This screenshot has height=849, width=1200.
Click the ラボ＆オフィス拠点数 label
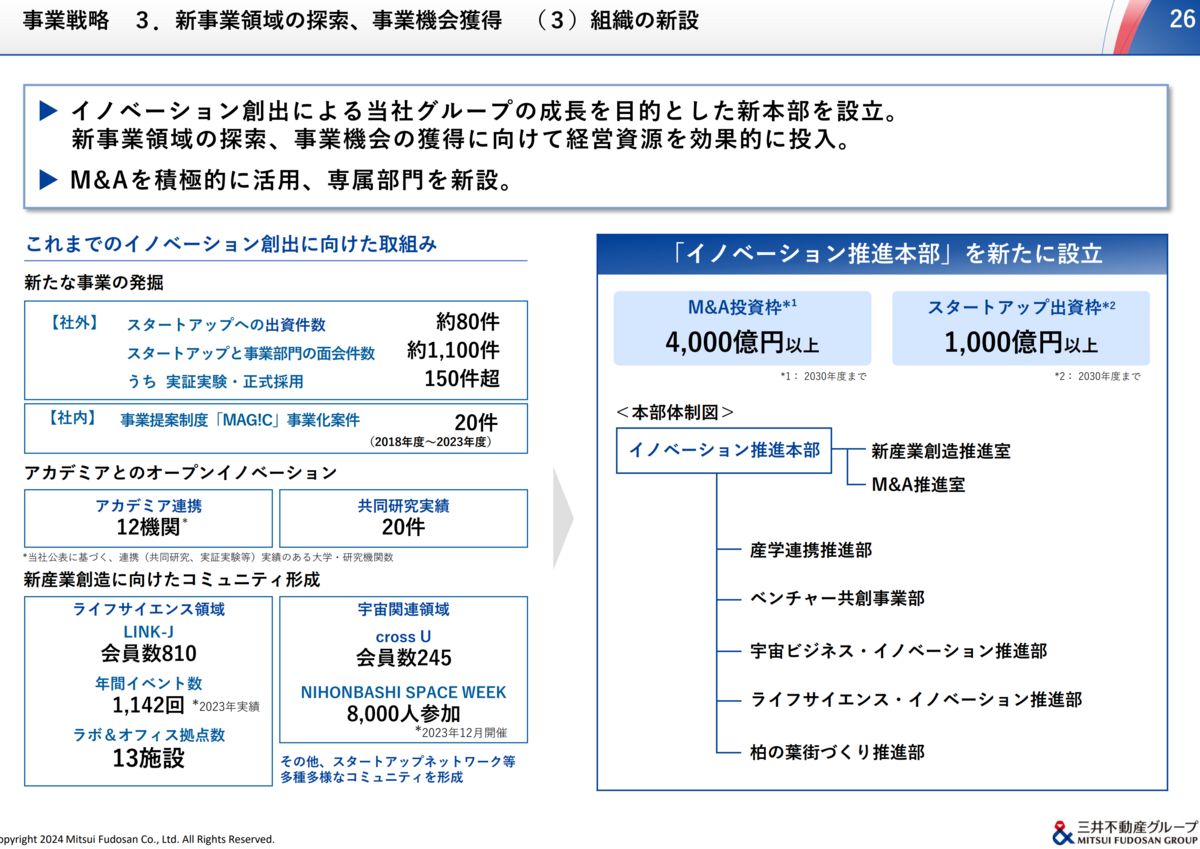(149, 735)
